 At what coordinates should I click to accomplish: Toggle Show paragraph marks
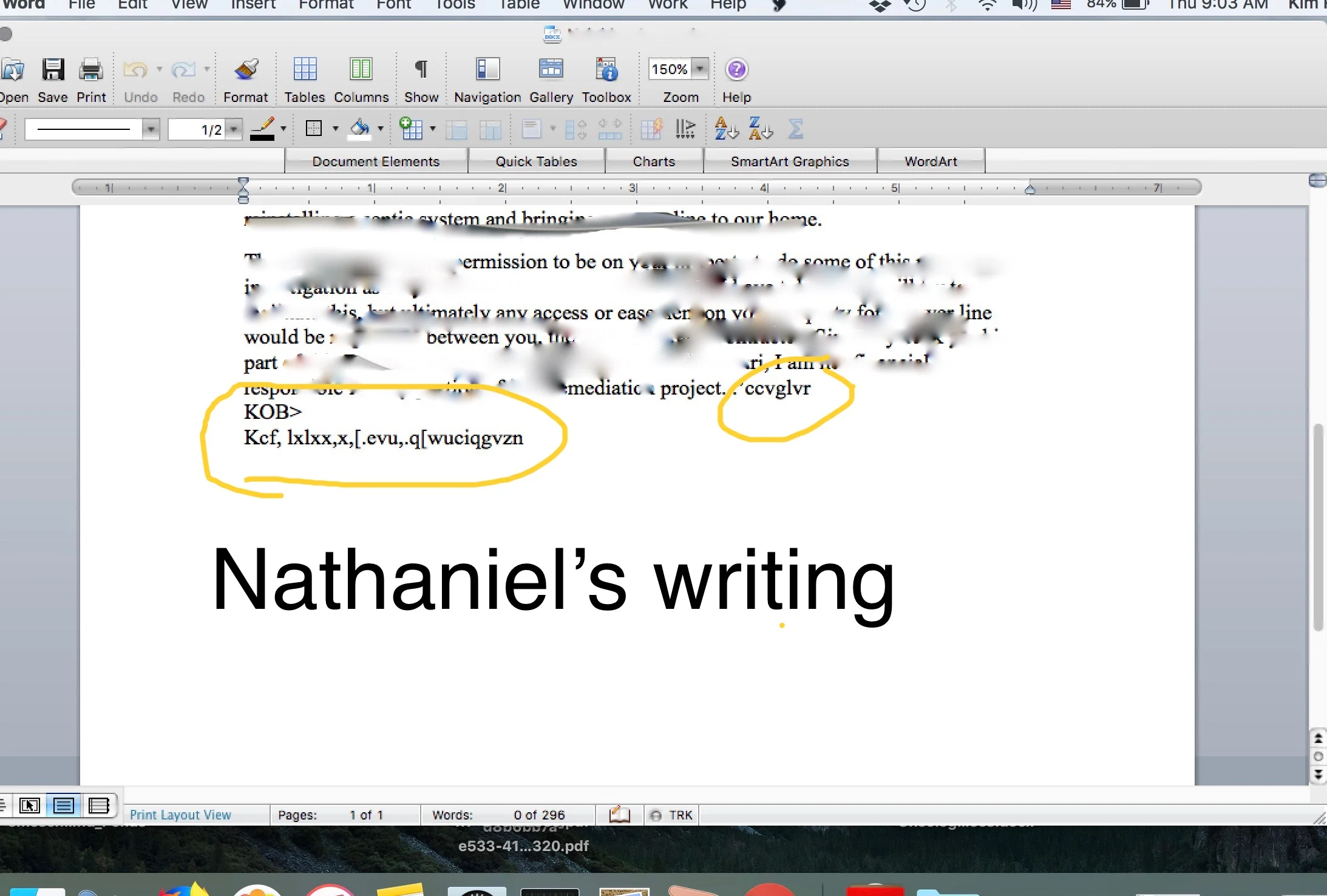click(421, 69)
